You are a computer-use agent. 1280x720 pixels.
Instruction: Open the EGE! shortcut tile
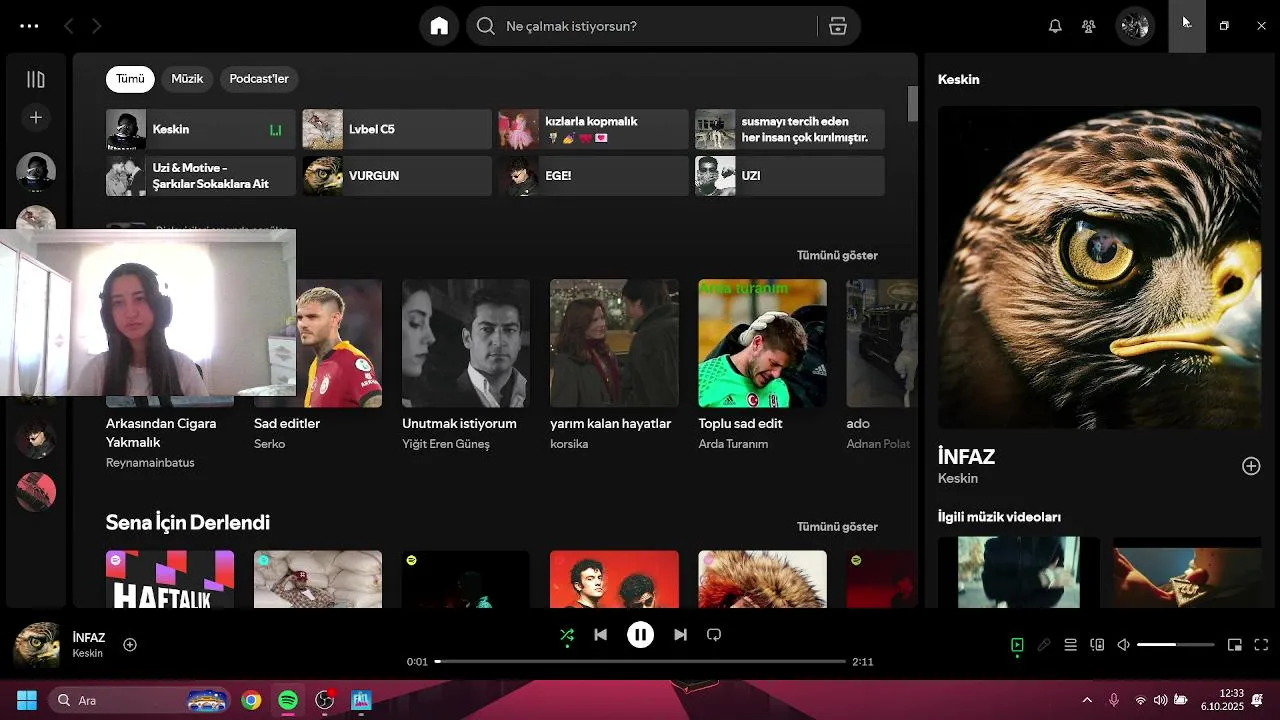coord(593,176)
